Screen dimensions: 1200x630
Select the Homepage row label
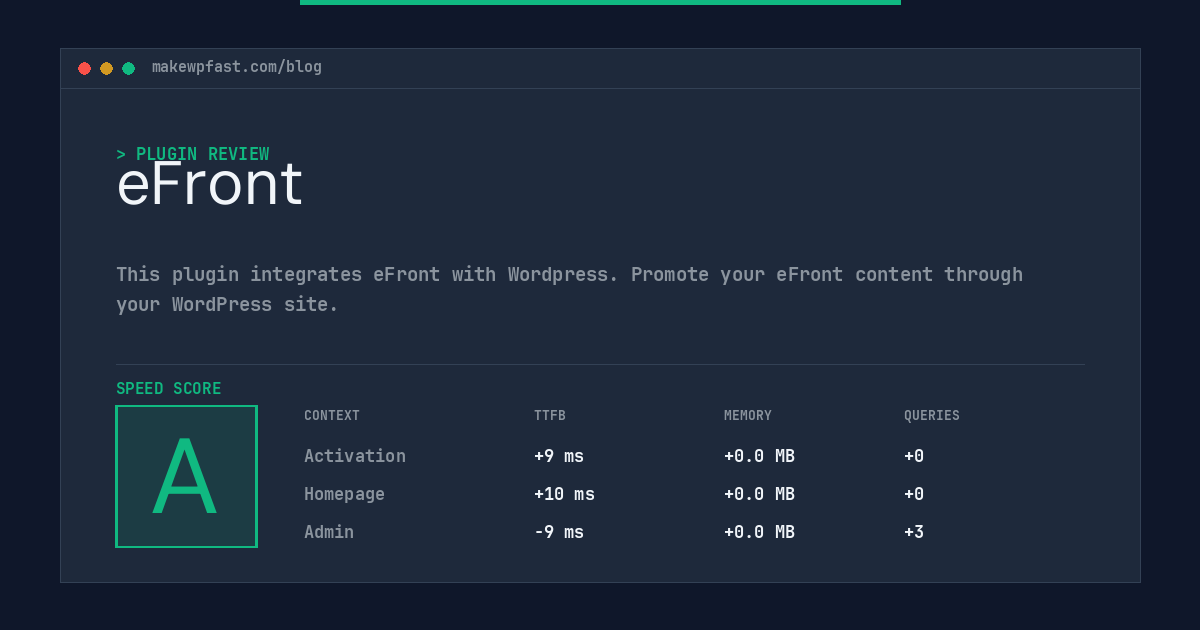[x=344, y=494]
